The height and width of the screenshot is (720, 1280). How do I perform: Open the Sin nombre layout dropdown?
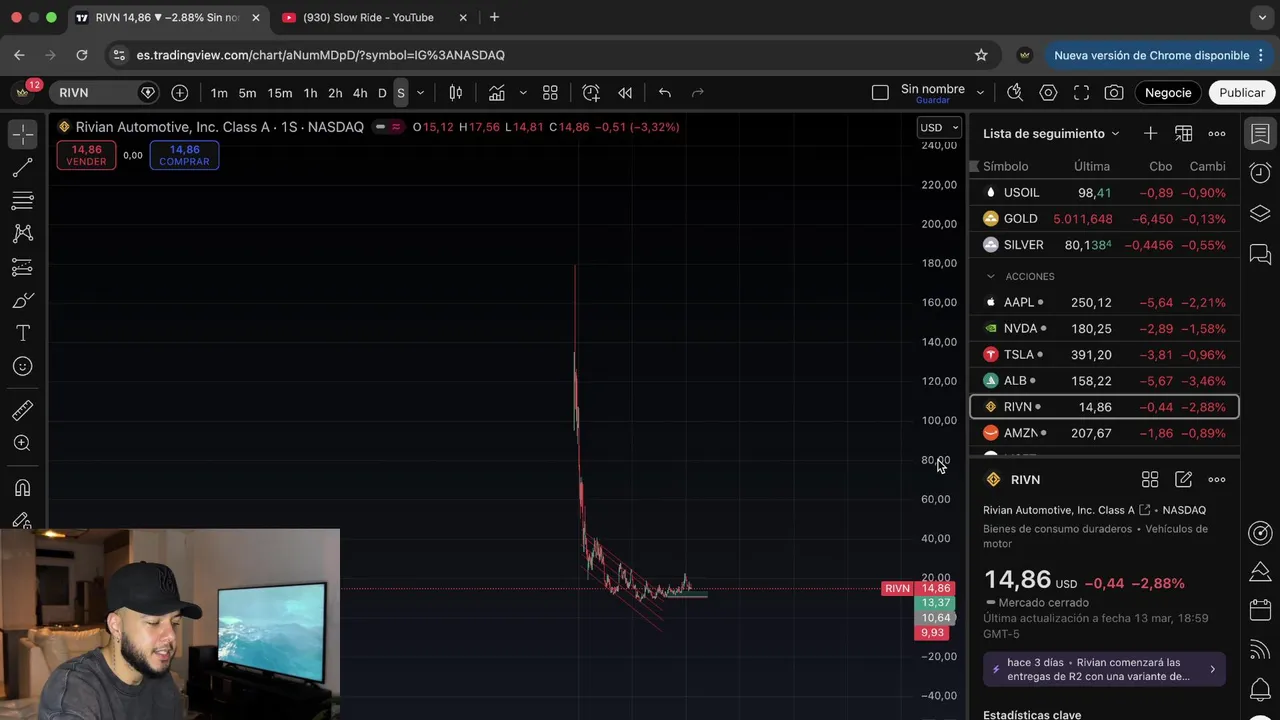980,93
